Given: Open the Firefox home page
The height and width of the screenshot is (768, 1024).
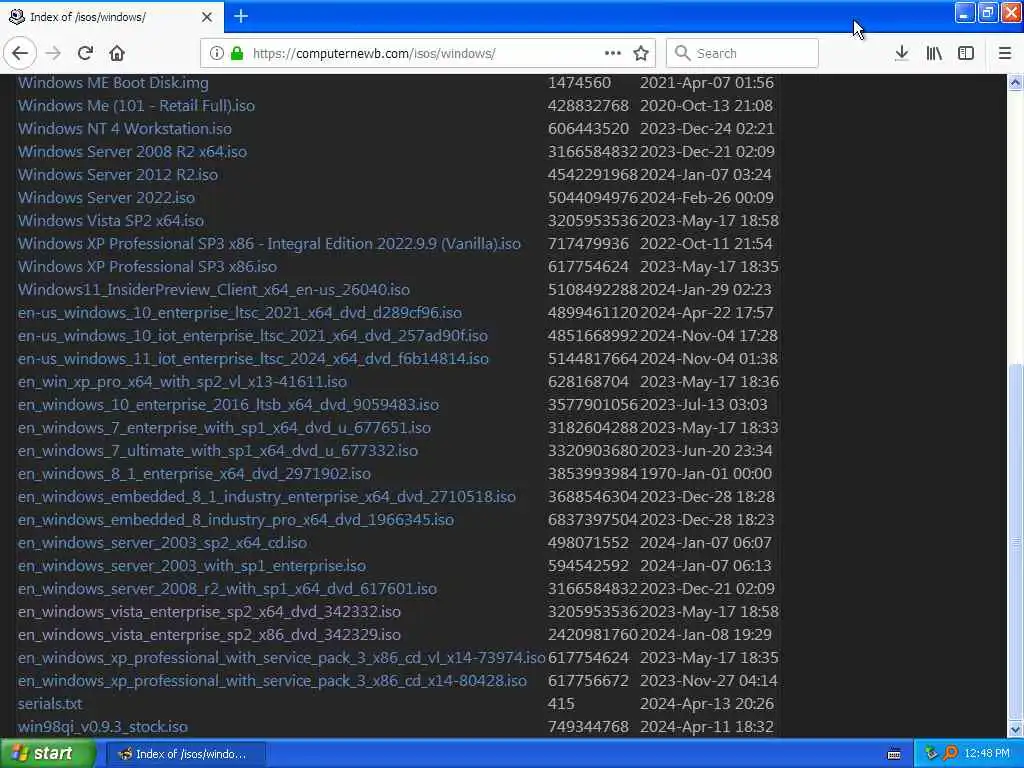Looking at the screenshot, I should [117, 53].
